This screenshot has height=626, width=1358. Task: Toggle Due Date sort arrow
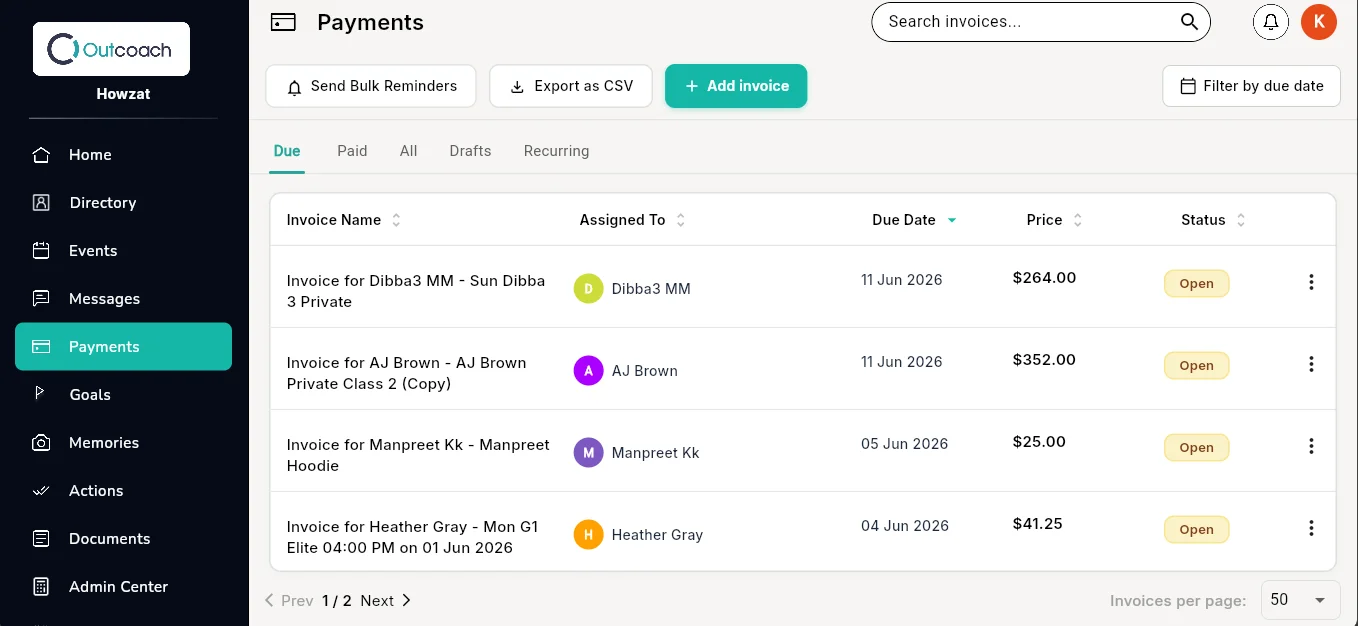coord(951,220)
